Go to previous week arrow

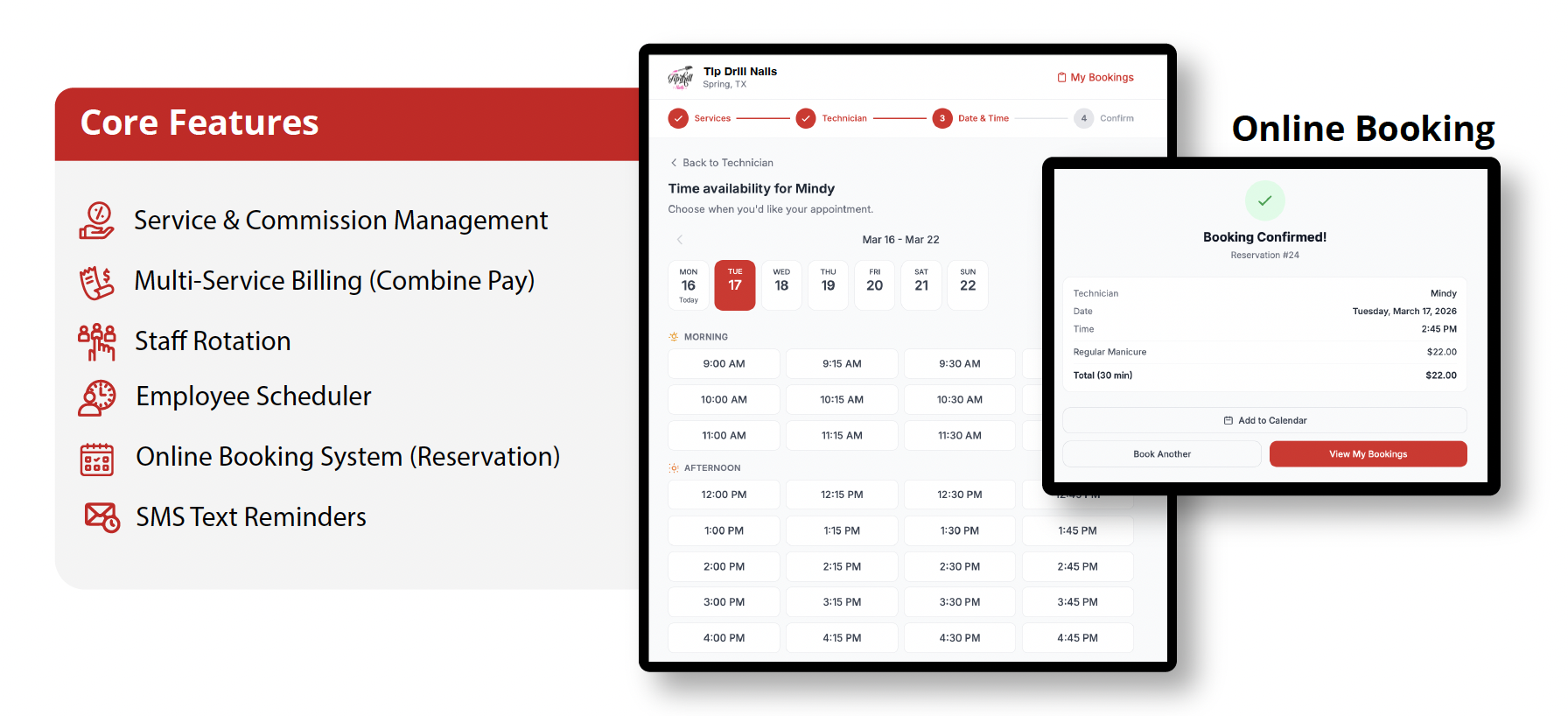(680, 239)
